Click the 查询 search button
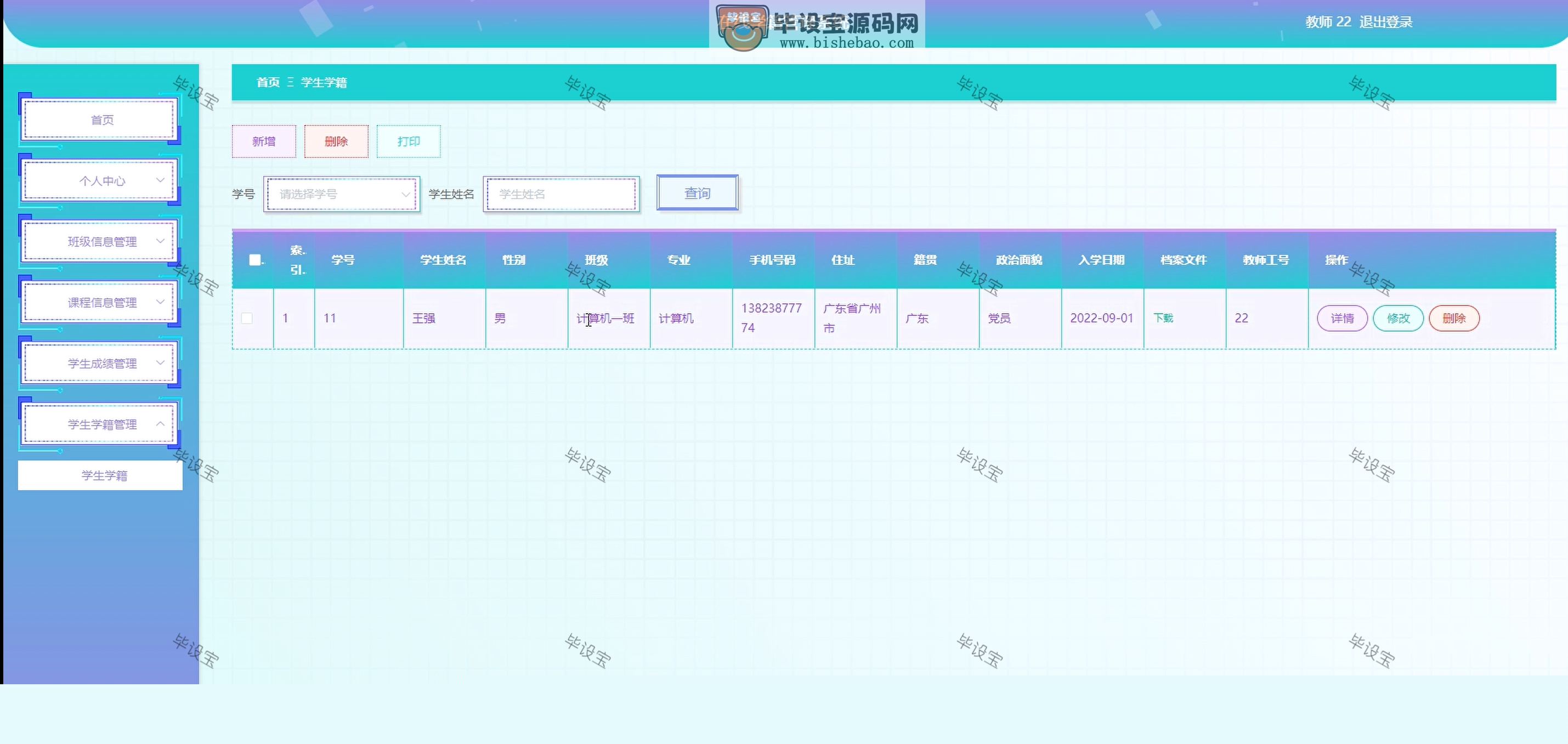Image resolution: width=1568 pixels, height=744 pixels. (x=697, y=193)
